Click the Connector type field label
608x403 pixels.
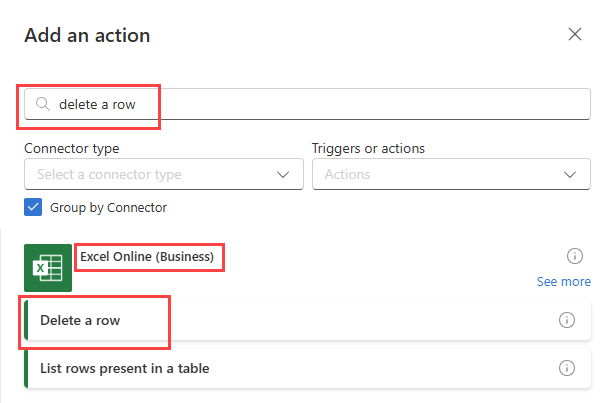pyautogui.click(x=72, y=148)
